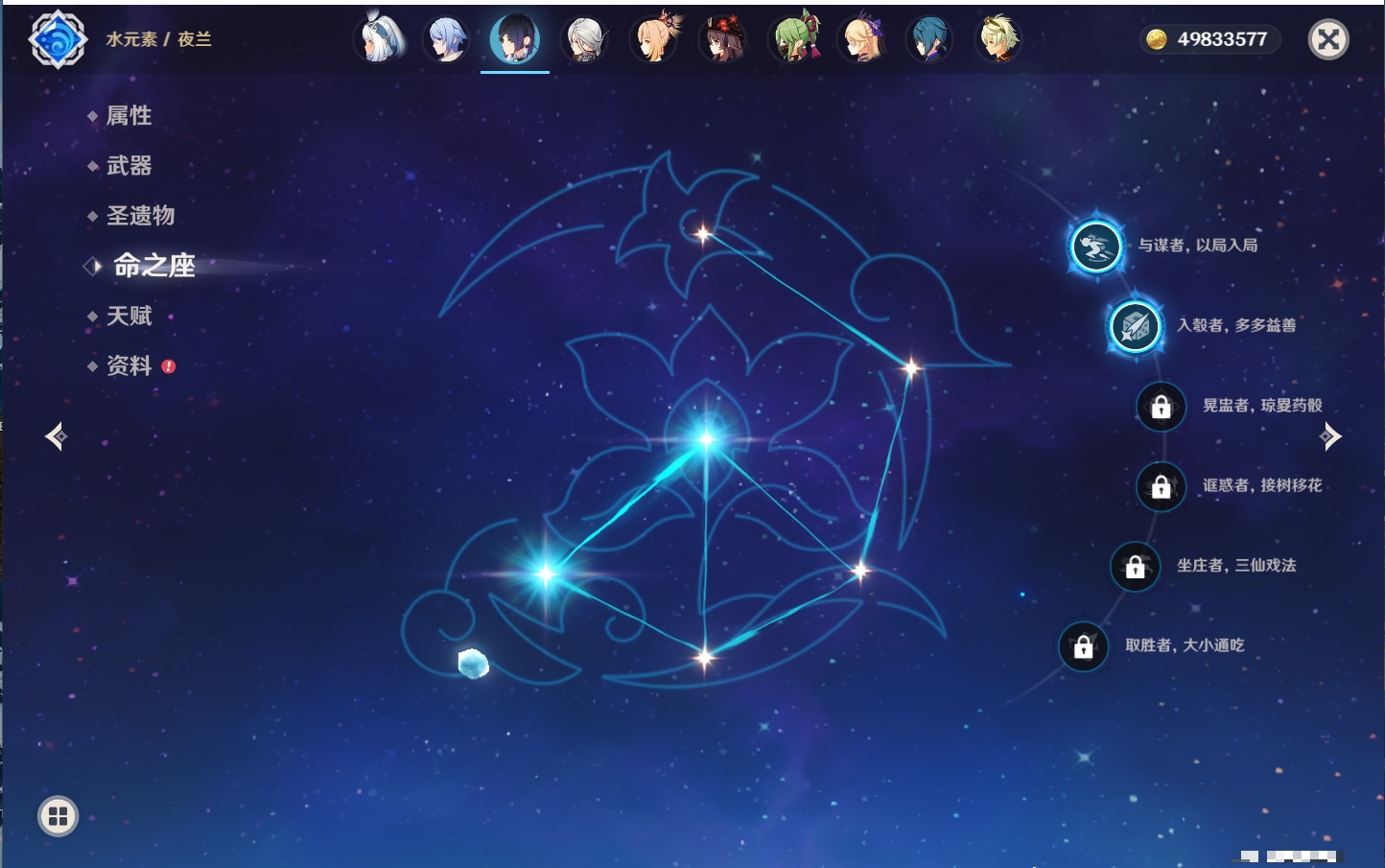The image size is (1385, 868).
Task: Click the locked 坐庄者, 三仙戏法 icon
Action: coord(1135,566)
